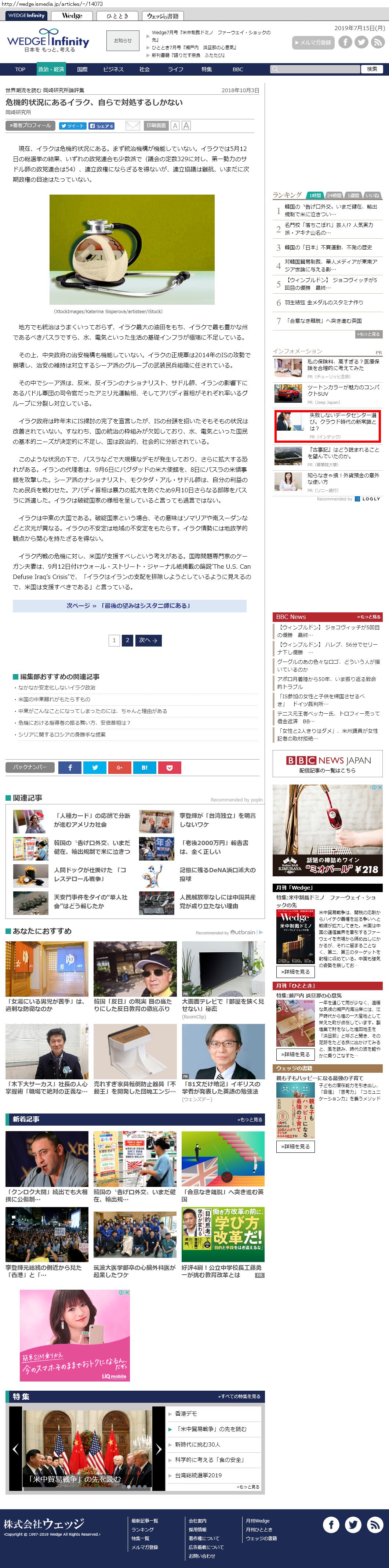The height and width of the screenshot is (1568, 389).
Task: Open すべての特集を見る link
Action: 239,1396
